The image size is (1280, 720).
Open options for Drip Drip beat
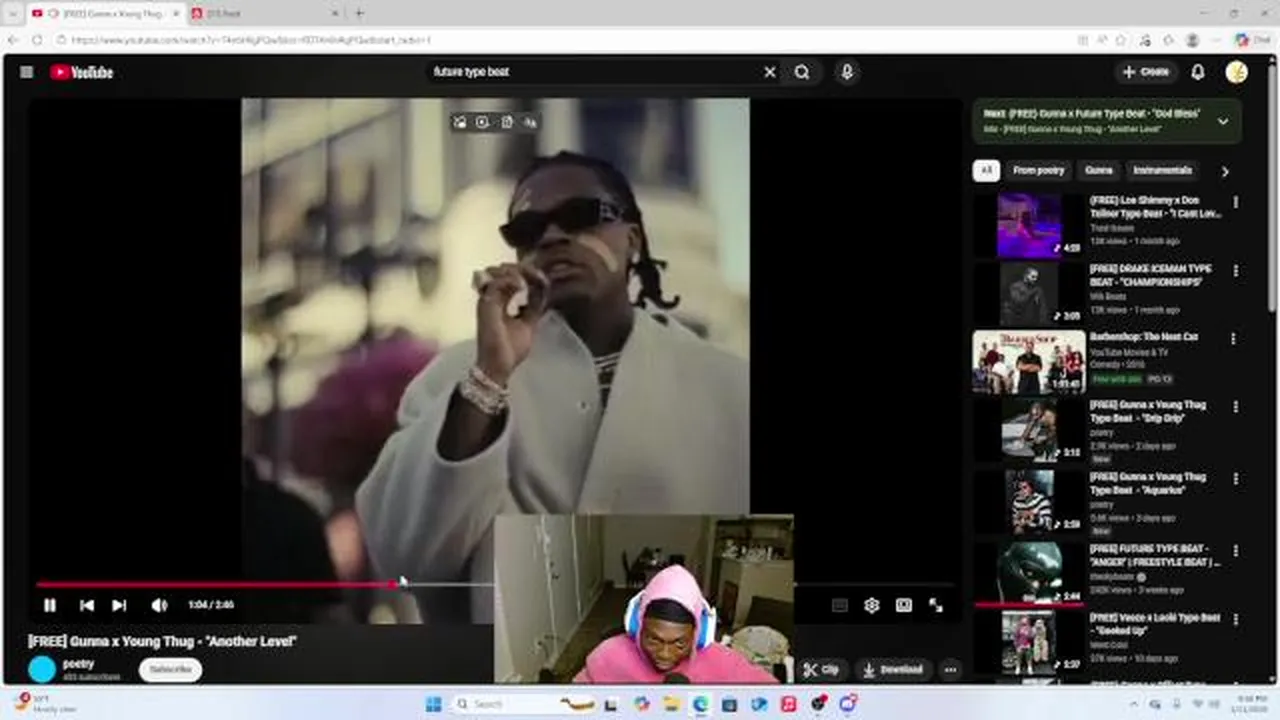coord(1236,407)
